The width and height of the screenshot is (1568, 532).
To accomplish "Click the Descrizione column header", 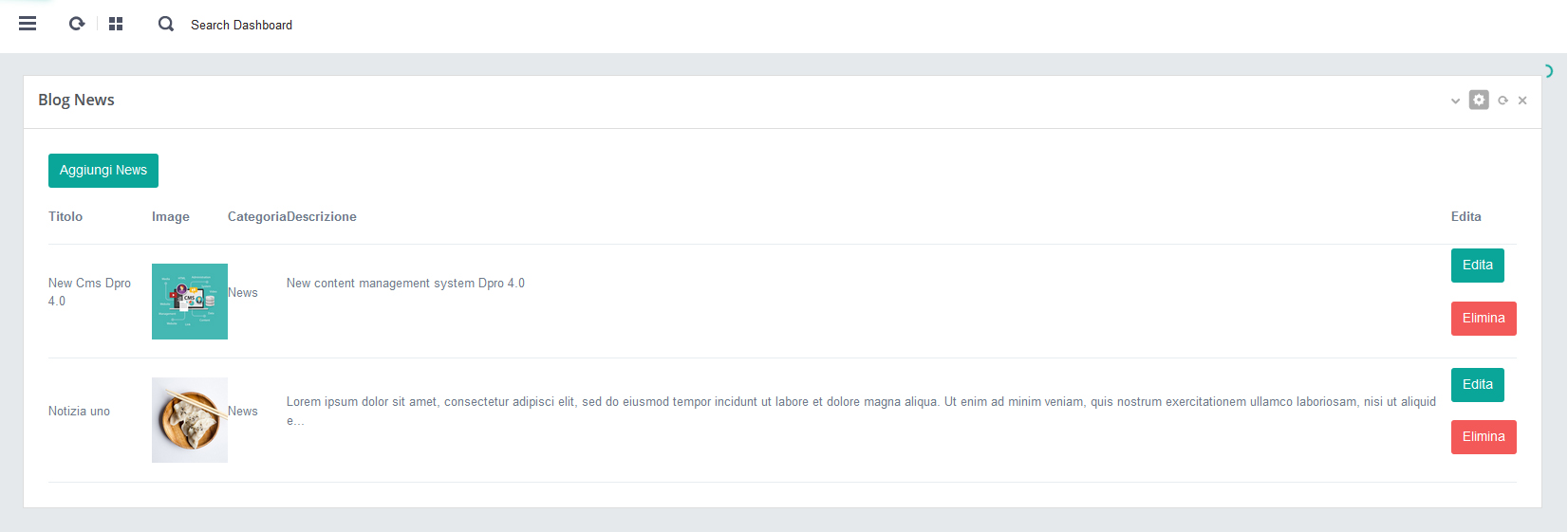I will coord(322,217).
